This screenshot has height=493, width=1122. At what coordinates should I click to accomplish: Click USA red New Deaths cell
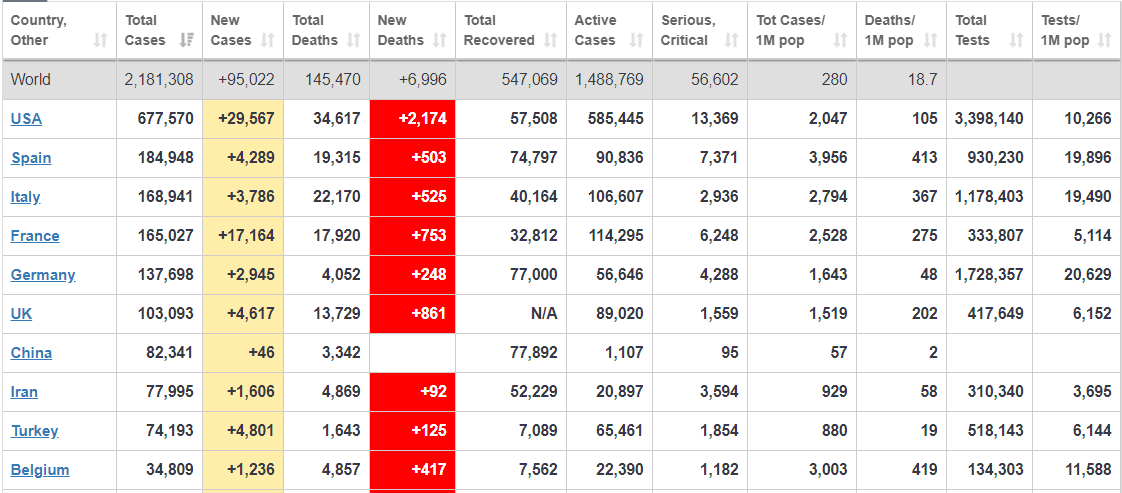click(x=412, y=119)
